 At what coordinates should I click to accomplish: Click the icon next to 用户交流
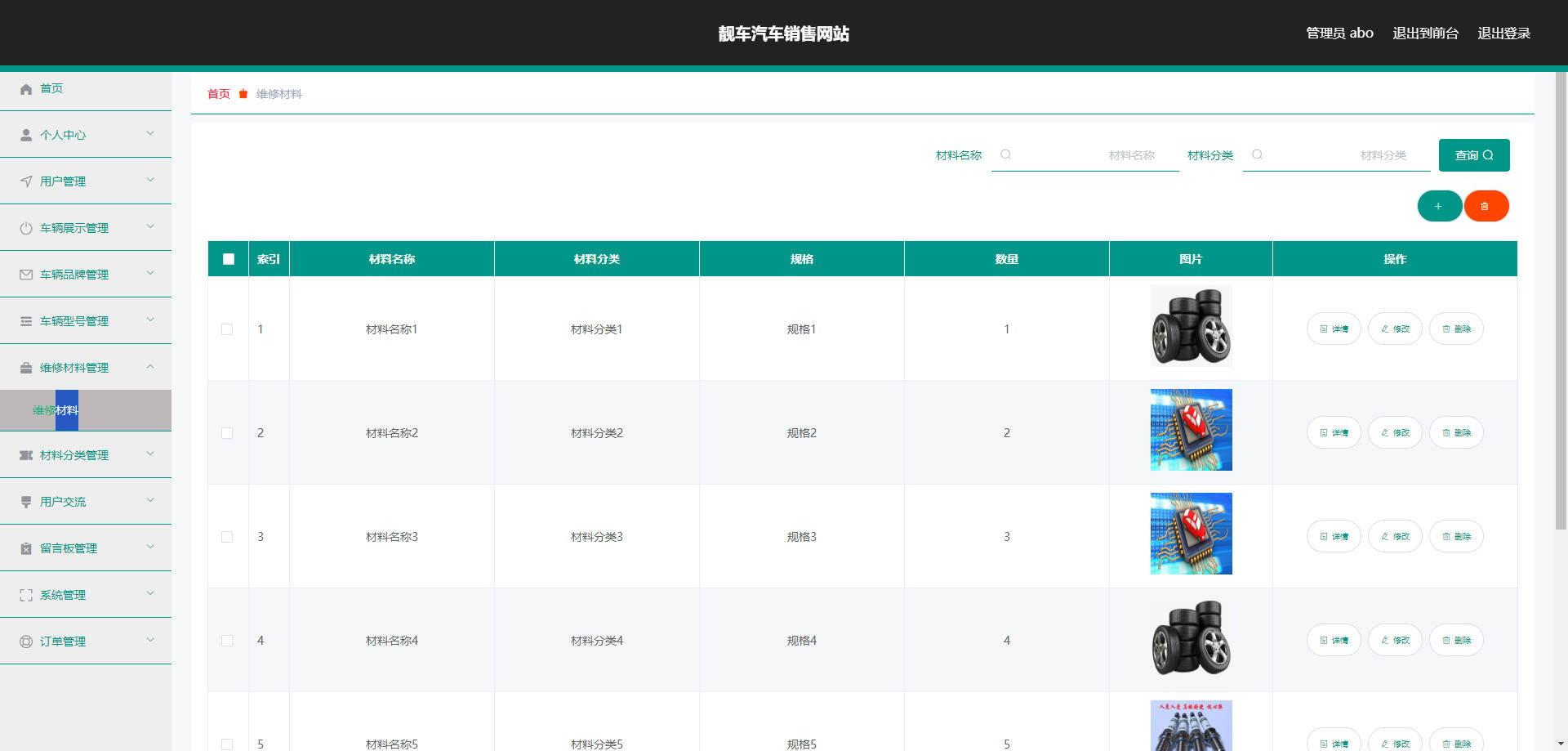(26, 503)
